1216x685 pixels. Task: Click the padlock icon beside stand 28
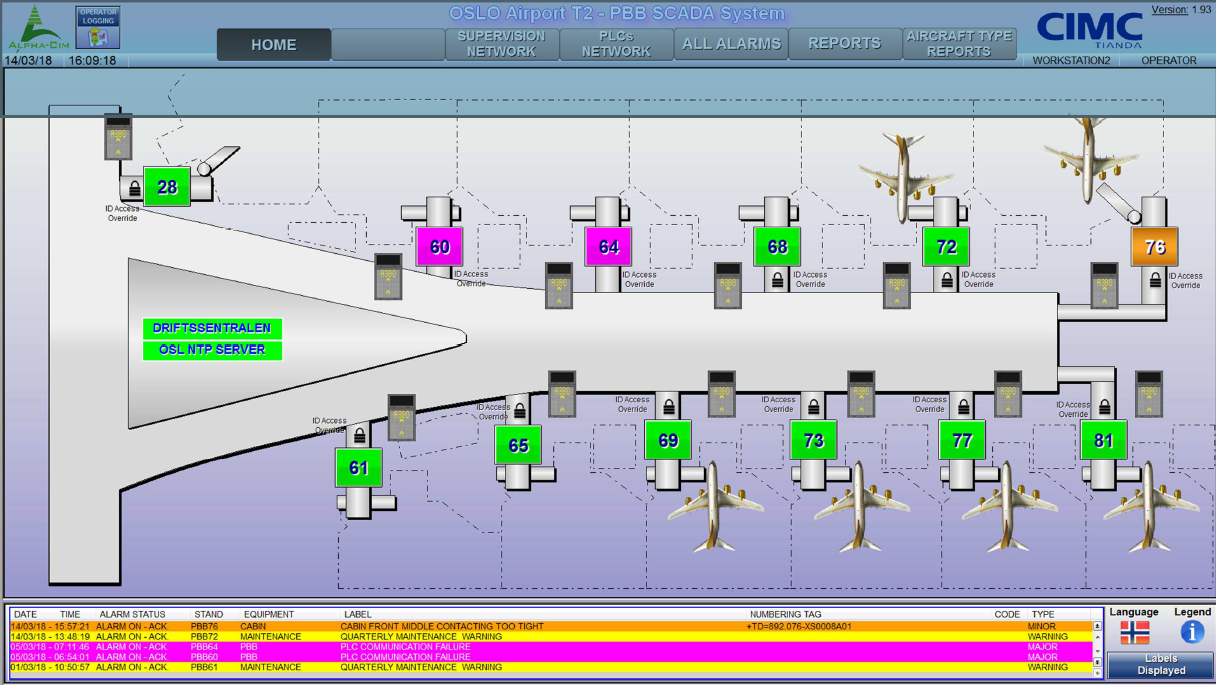click(133, 187)
